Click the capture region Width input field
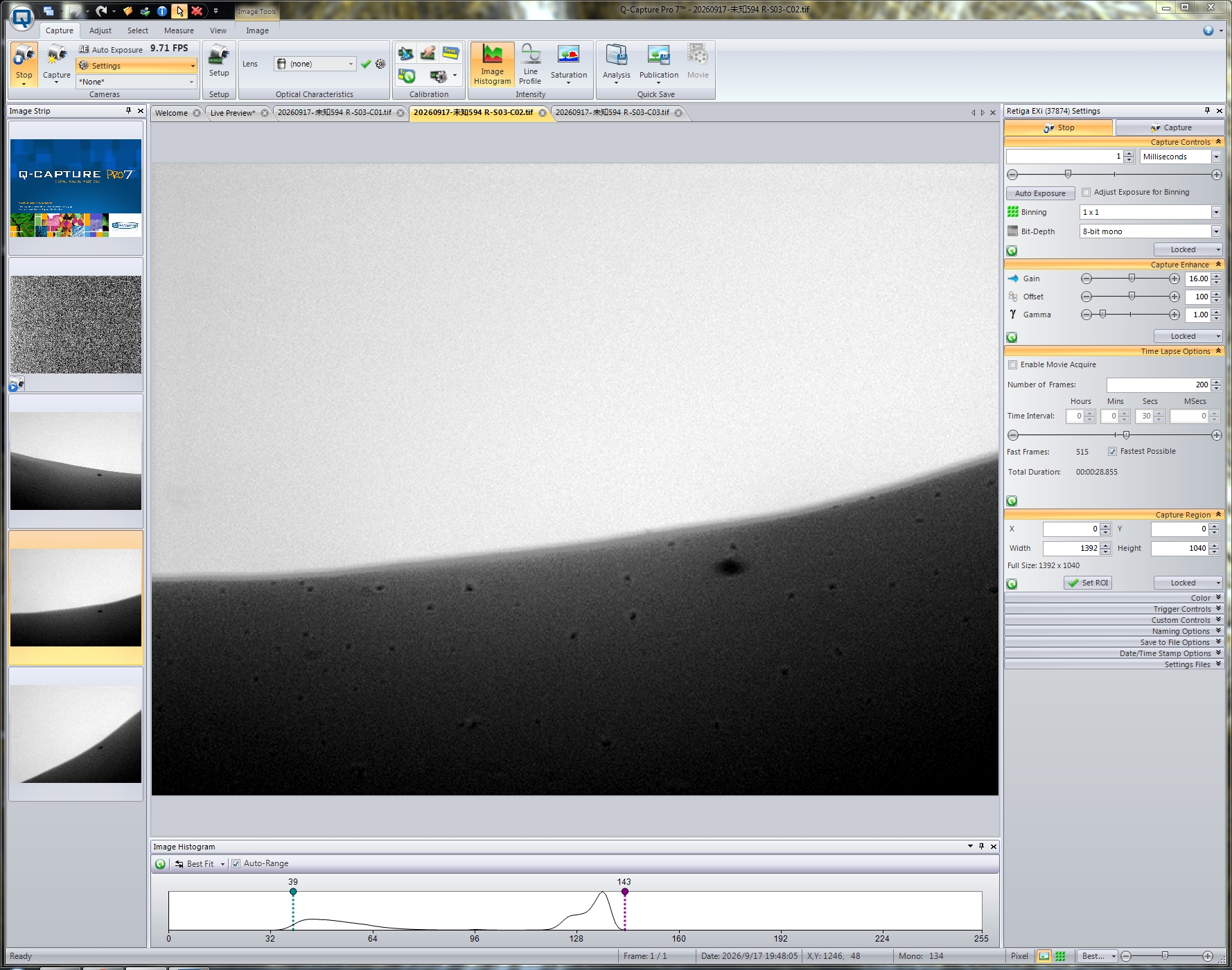Screen dimensions: 1232x970 click(1071, 549)
